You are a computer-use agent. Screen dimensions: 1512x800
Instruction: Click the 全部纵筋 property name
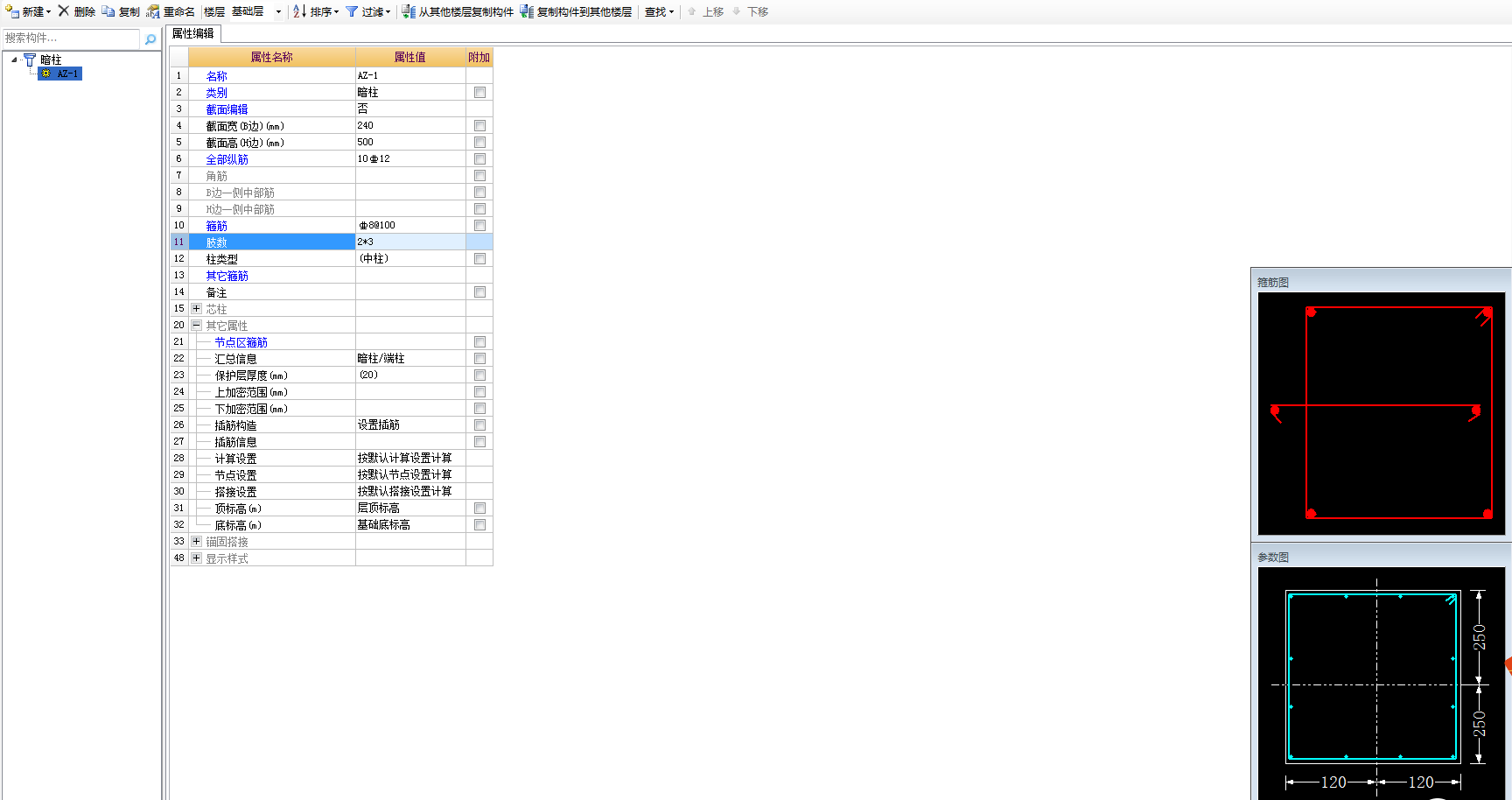(x=227, y=159)
